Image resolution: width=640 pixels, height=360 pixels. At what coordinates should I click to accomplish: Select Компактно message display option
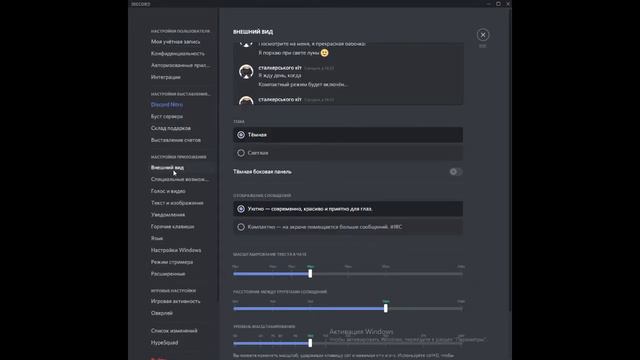coord(348,227)
